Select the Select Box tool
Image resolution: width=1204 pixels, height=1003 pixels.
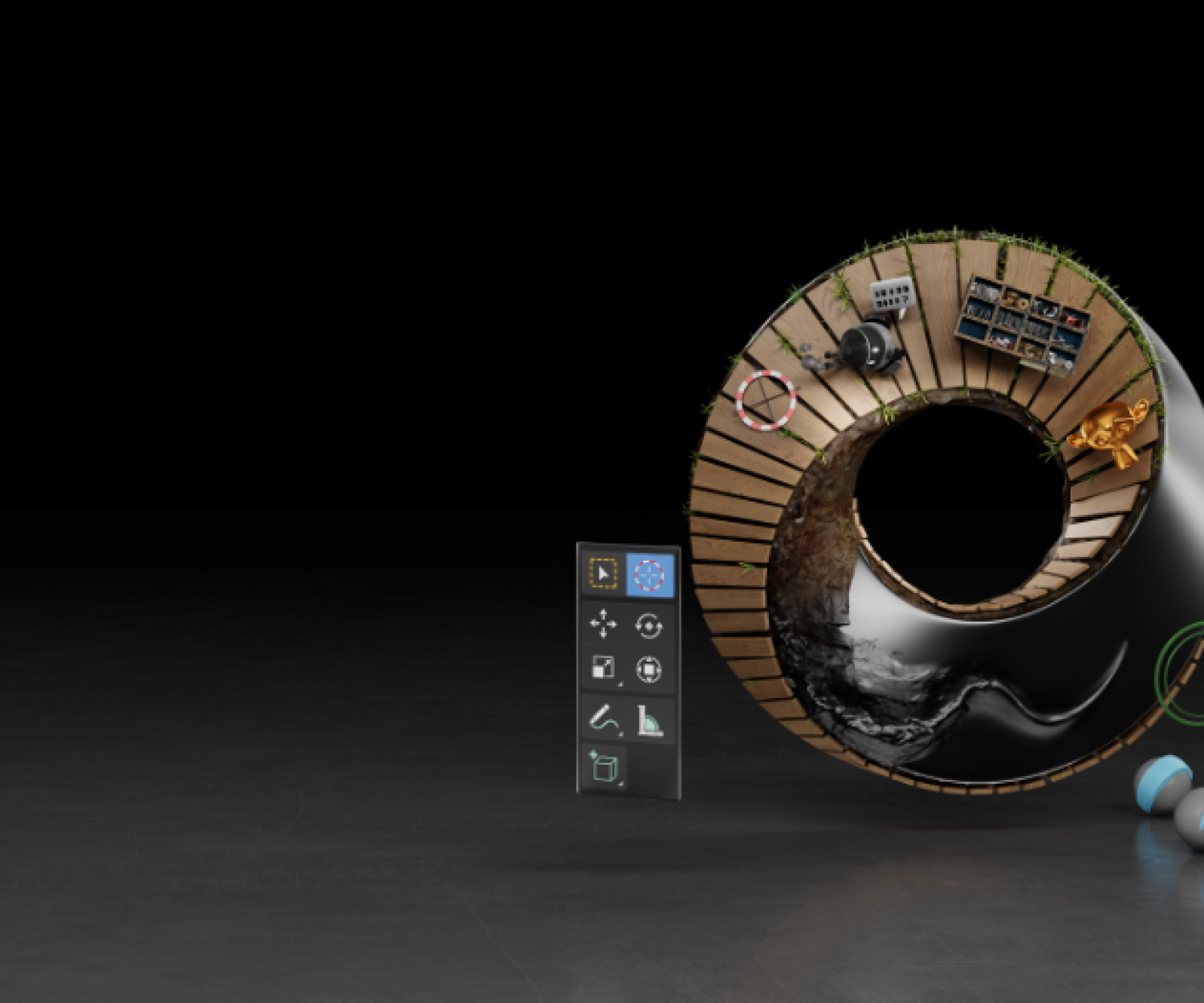602,575
